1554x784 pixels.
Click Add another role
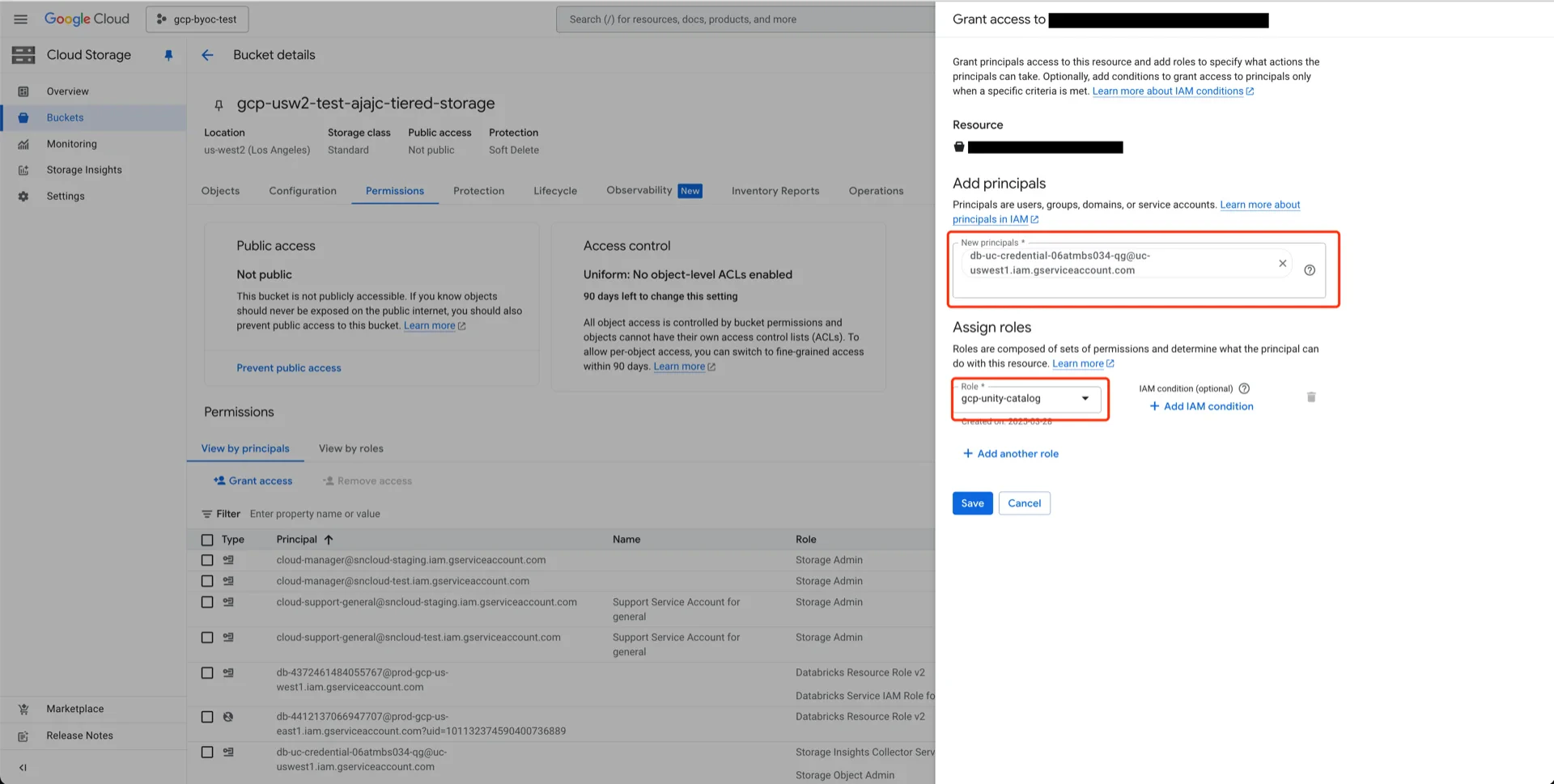tap(1010, 454)
